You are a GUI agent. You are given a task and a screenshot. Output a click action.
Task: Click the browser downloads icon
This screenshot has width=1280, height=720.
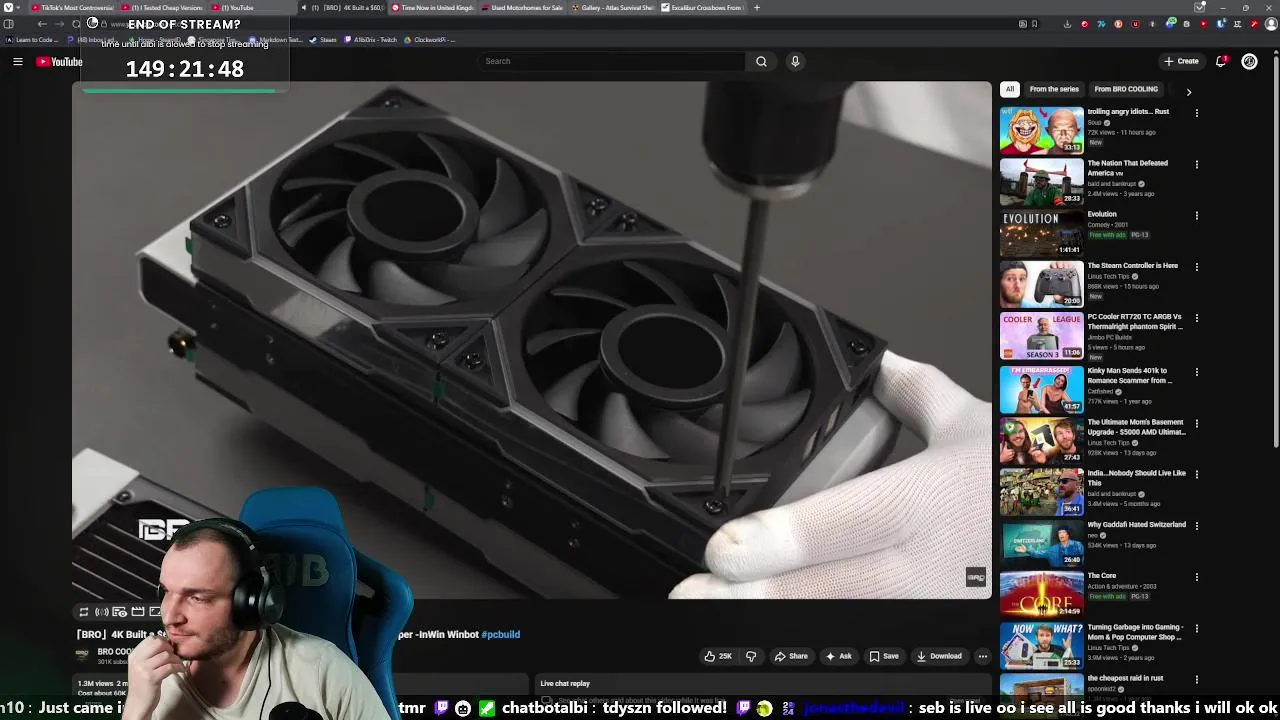pos(1067,24)
